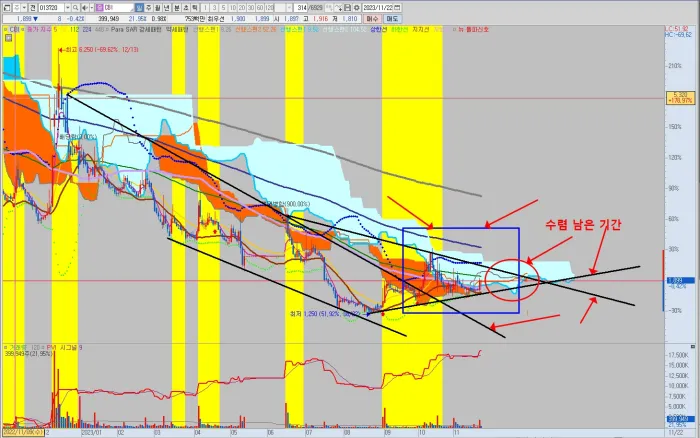Click the save chart floppy disk icon
The width and height of the screenshot is (700, 438).
[x=347, y=8]
